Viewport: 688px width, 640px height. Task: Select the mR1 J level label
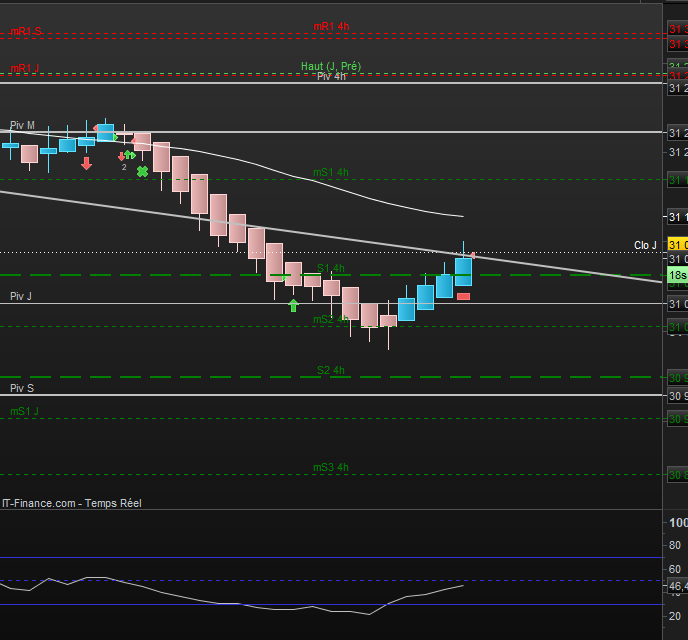(25, 68)
